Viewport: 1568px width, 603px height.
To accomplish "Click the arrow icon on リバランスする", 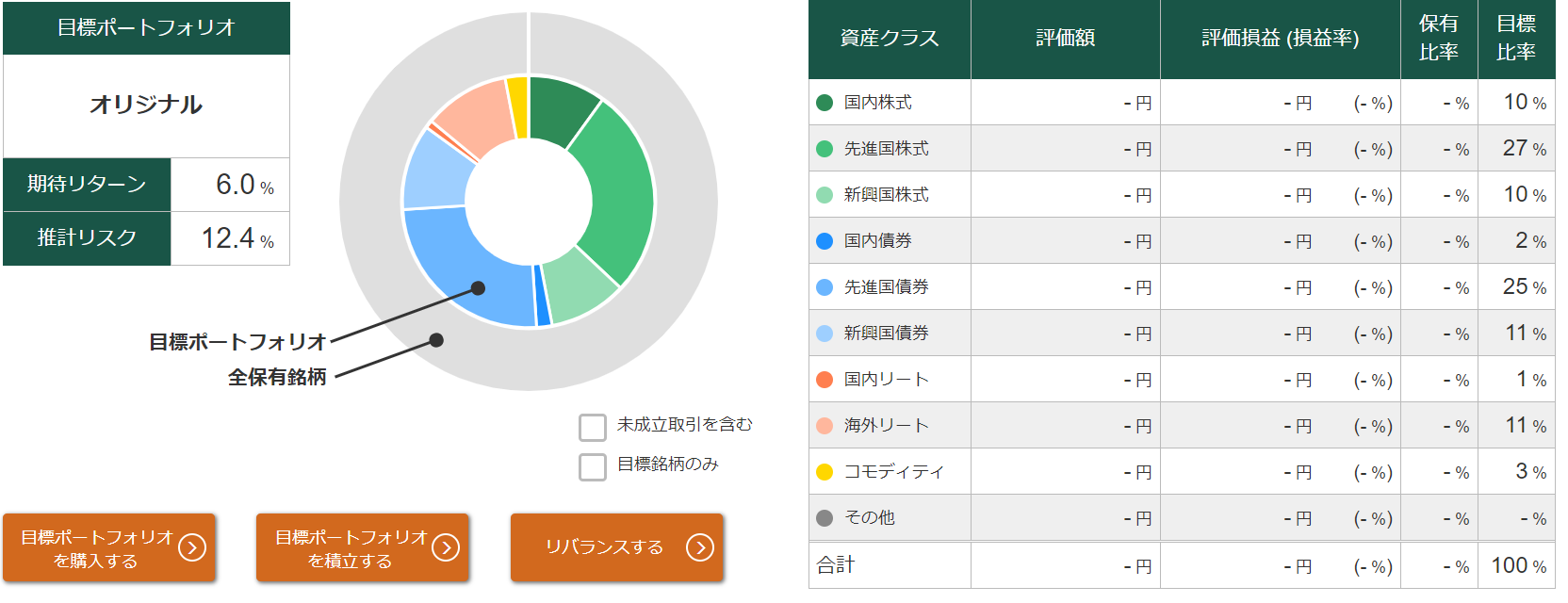I will tap(700, 547).
